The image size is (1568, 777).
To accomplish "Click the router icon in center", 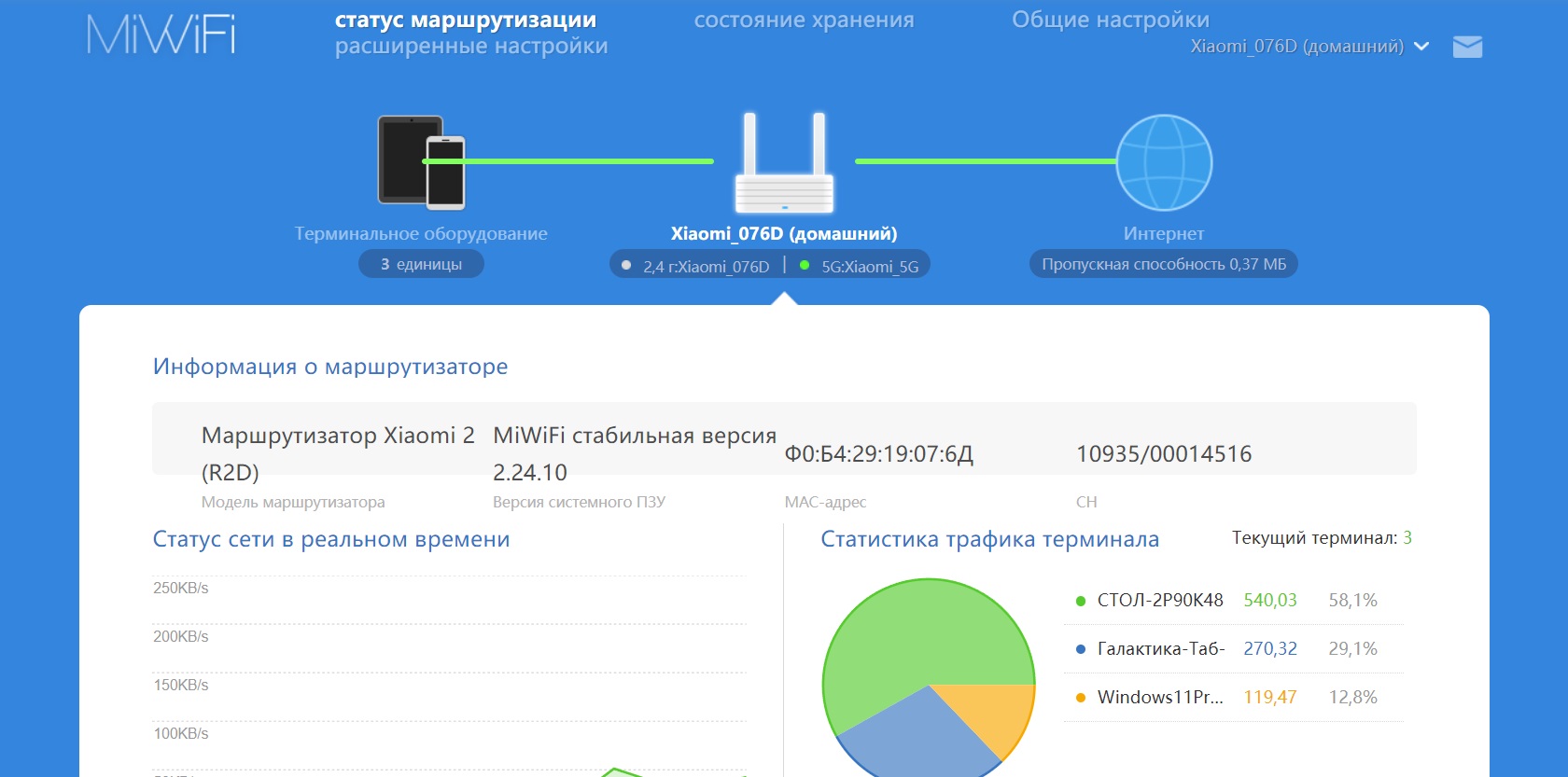I will click(x=784, y=163).
